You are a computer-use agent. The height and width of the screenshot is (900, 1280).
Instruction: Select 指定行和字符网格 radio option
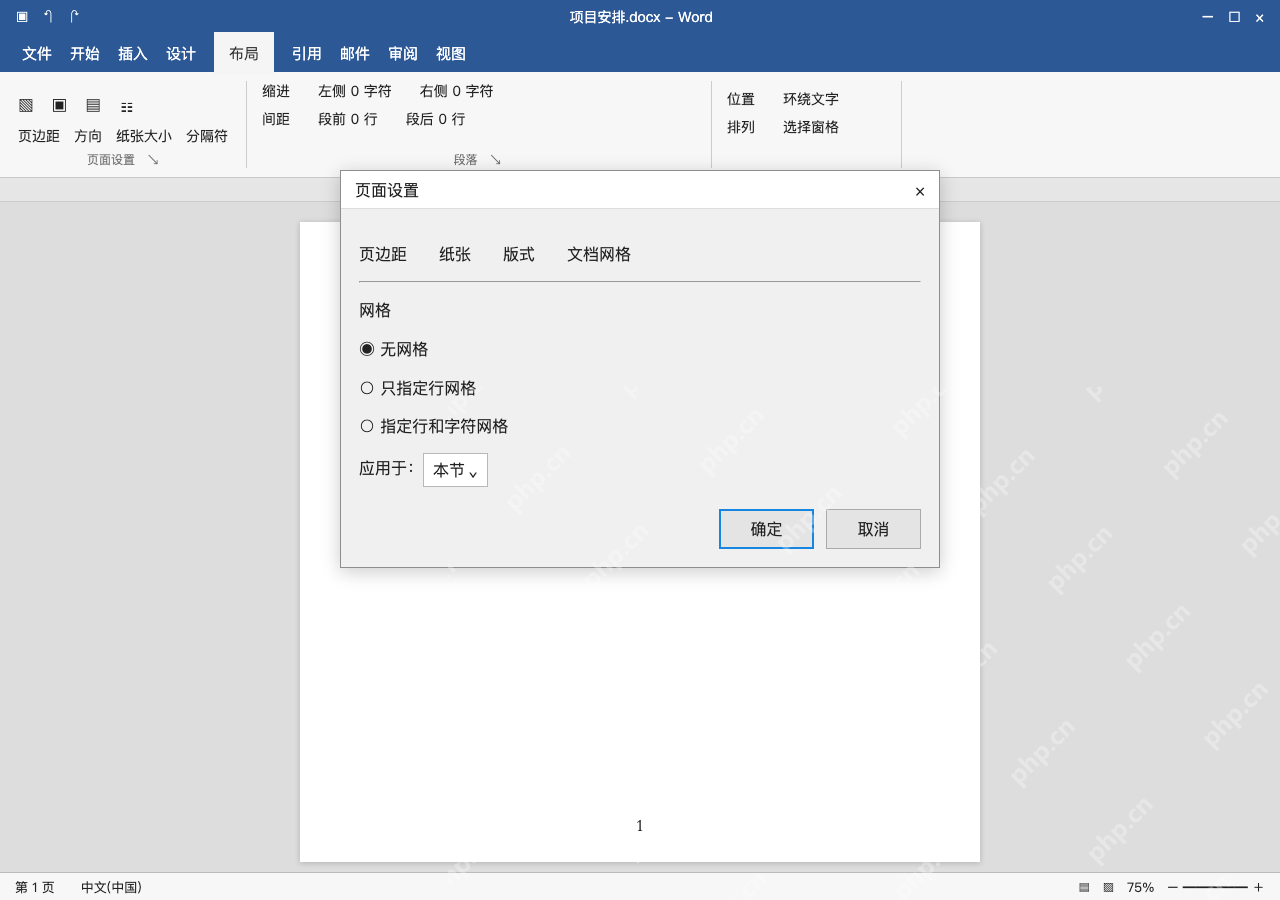(x=367, y=426)
